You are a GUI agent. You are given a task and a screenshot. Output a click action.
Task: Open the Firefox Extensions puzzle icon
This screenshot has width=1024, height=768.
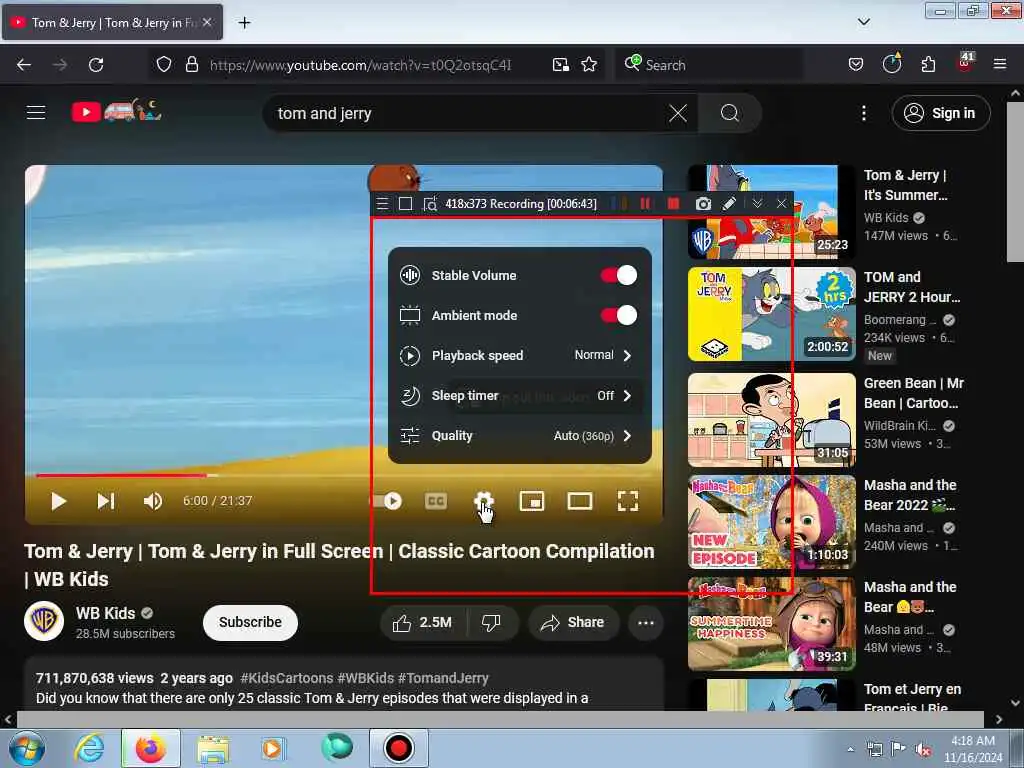(x=928, y=65)
